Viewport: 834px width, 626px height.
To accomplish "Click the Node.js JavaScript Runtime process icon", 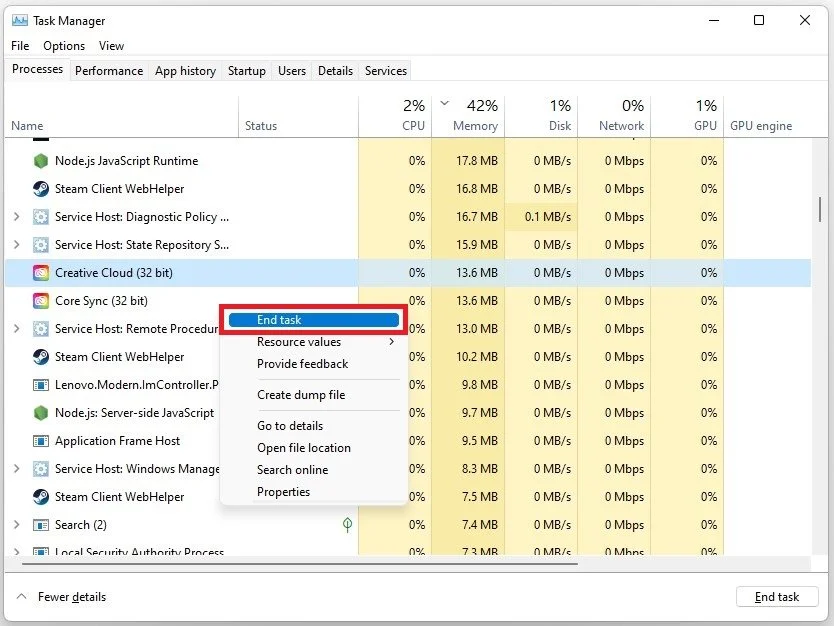I will click(x=41, y=160).
